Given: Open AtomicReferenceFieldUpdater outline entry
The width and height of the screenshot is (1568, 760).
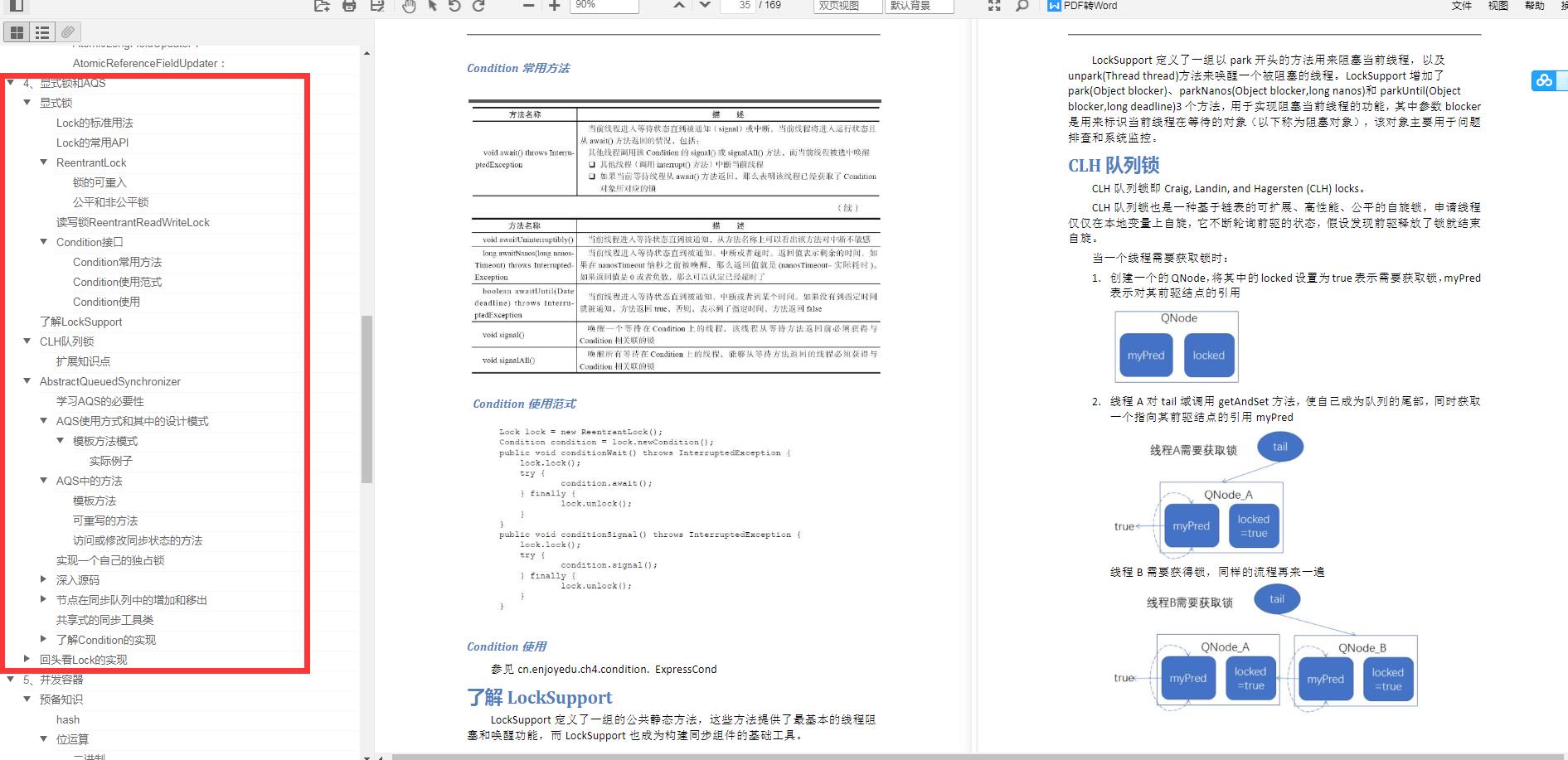Looking at the screenshot, I should 148,63.
